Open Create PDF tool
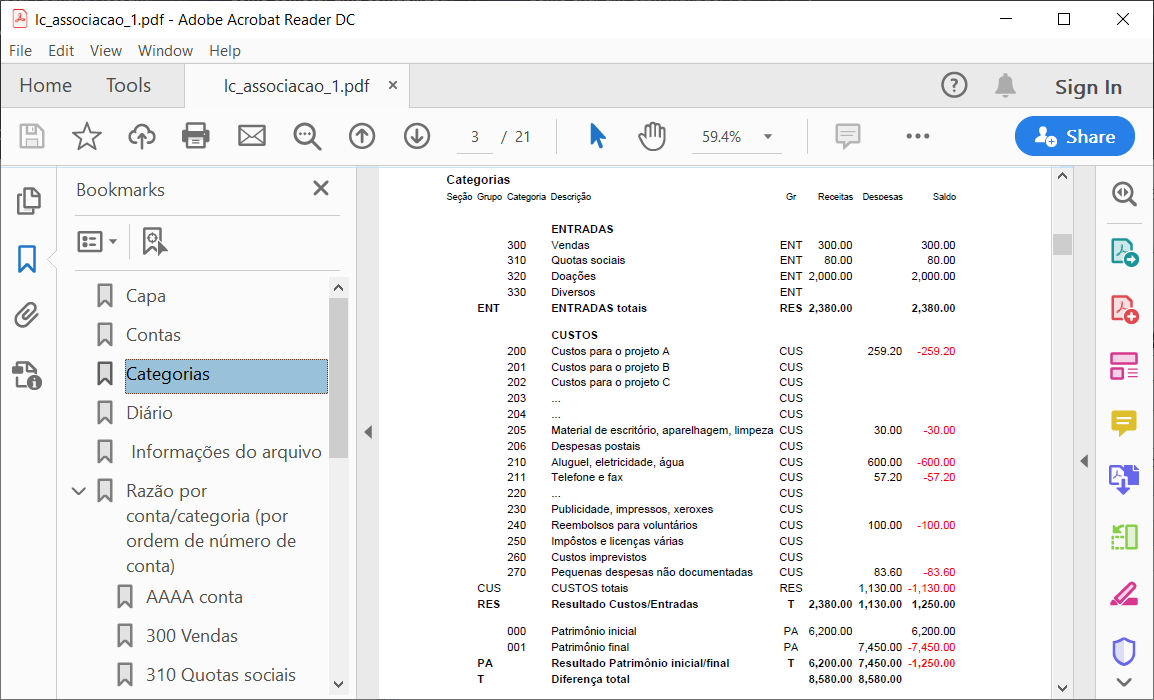The width and height of the screenshot is (1154, 700). (x=1125, y=308)
